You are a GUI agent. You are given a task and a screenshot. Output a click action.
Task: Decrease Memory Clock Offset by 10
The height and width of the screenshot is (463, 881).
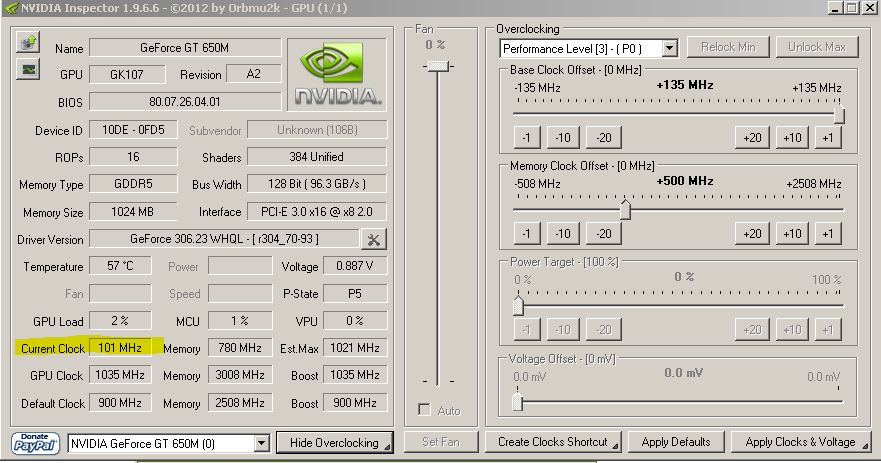click(x=563, y=234)
